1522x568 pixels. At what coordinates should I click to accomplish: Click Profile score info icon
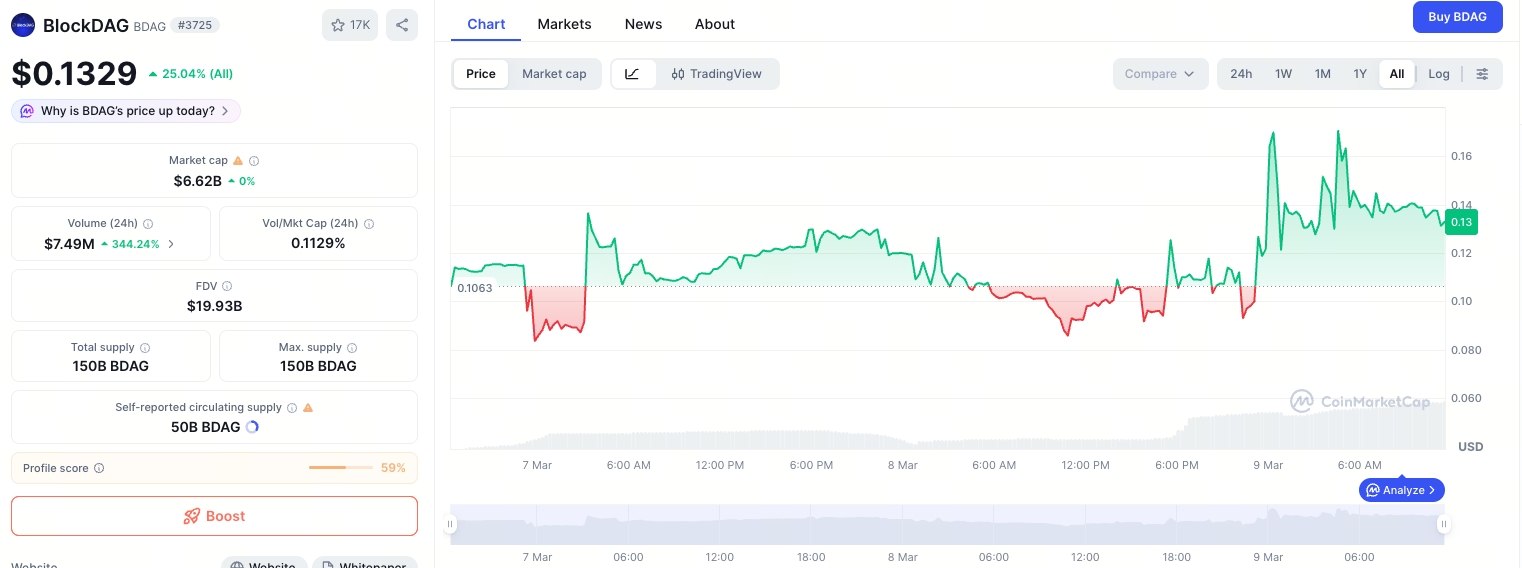tap(99, 468)
